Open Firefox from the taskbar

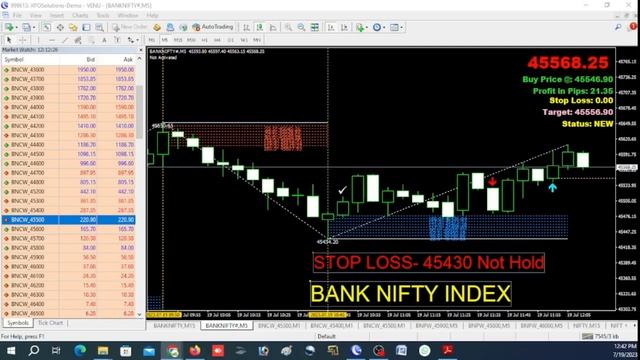[195, 351]
